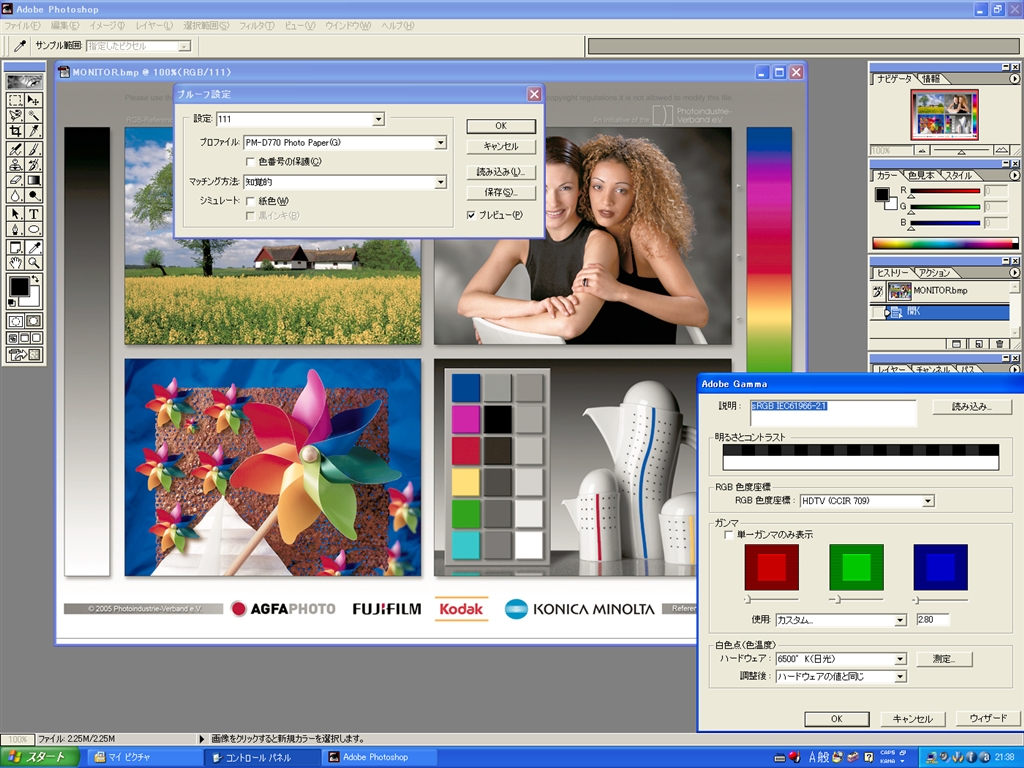This screenshot has width=1024, height=768.
Task: Enable 単一ガンマのみ表示 checkbox
Action: click(729, 535)
